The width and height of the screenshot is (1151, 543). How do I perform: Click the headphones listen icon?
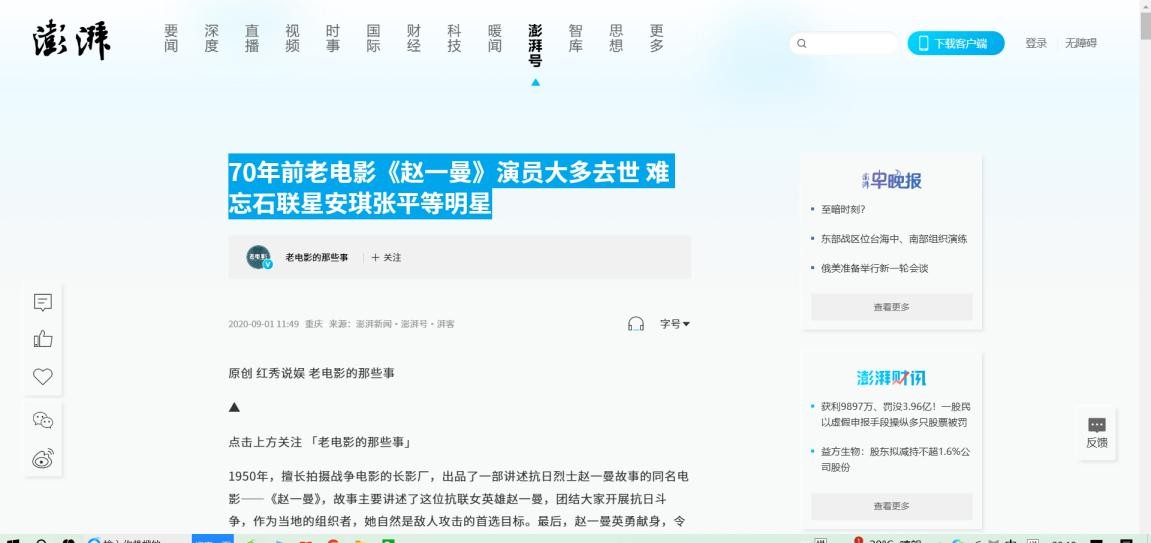(636, 324)
